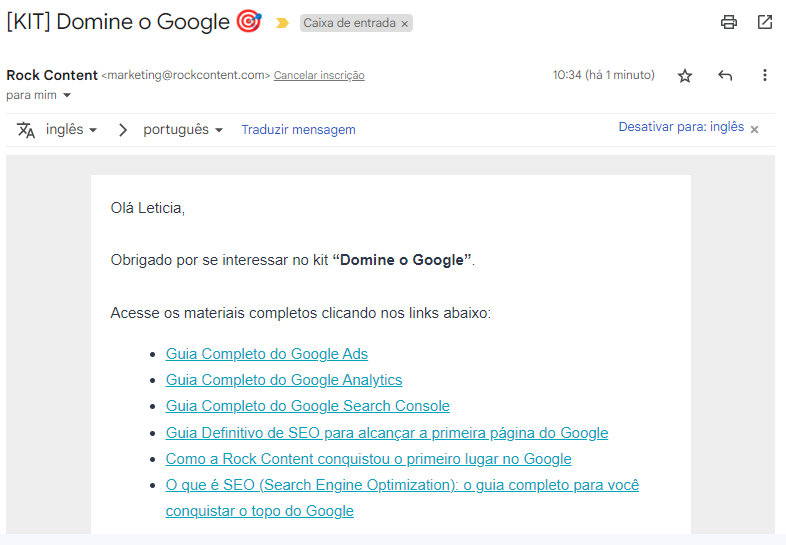Click the Cancelar inscrição link
Image resolution: width=786 pixels, height=545 pixels.
click(319, 75)
